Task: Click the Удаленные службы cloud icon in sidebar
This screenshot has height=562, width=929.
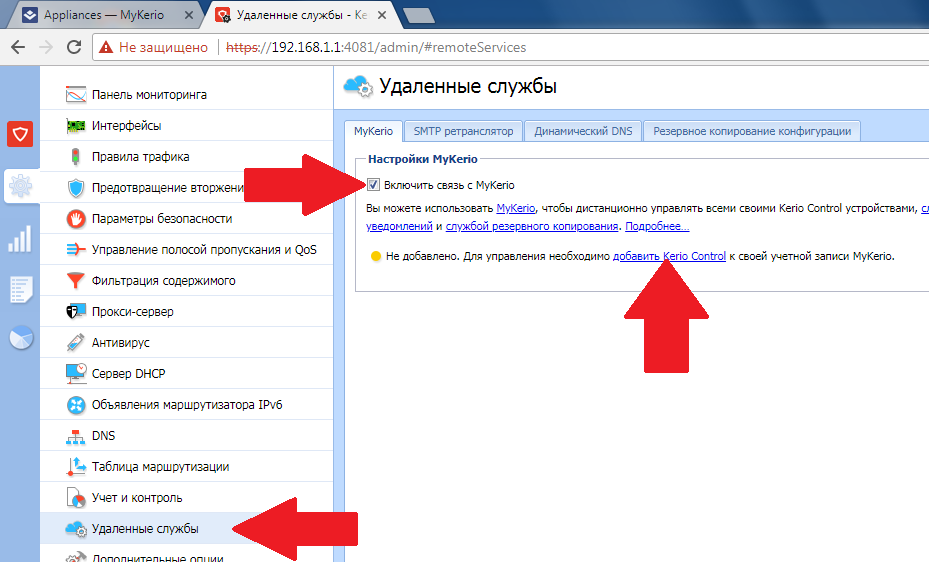Action: pos(76,529)
